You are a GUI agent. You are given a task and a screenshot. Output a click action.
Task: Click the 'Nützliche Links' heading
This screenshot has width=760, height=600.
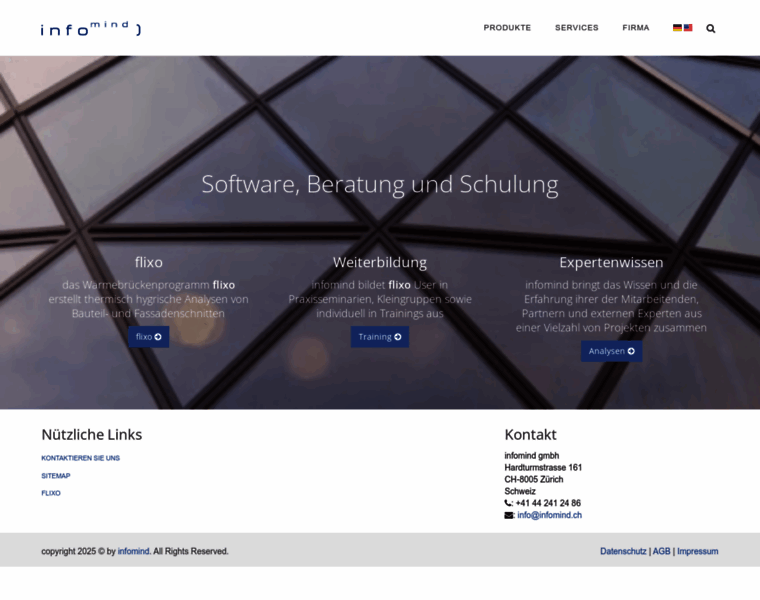pyautogui.click(x=92, y=435)
